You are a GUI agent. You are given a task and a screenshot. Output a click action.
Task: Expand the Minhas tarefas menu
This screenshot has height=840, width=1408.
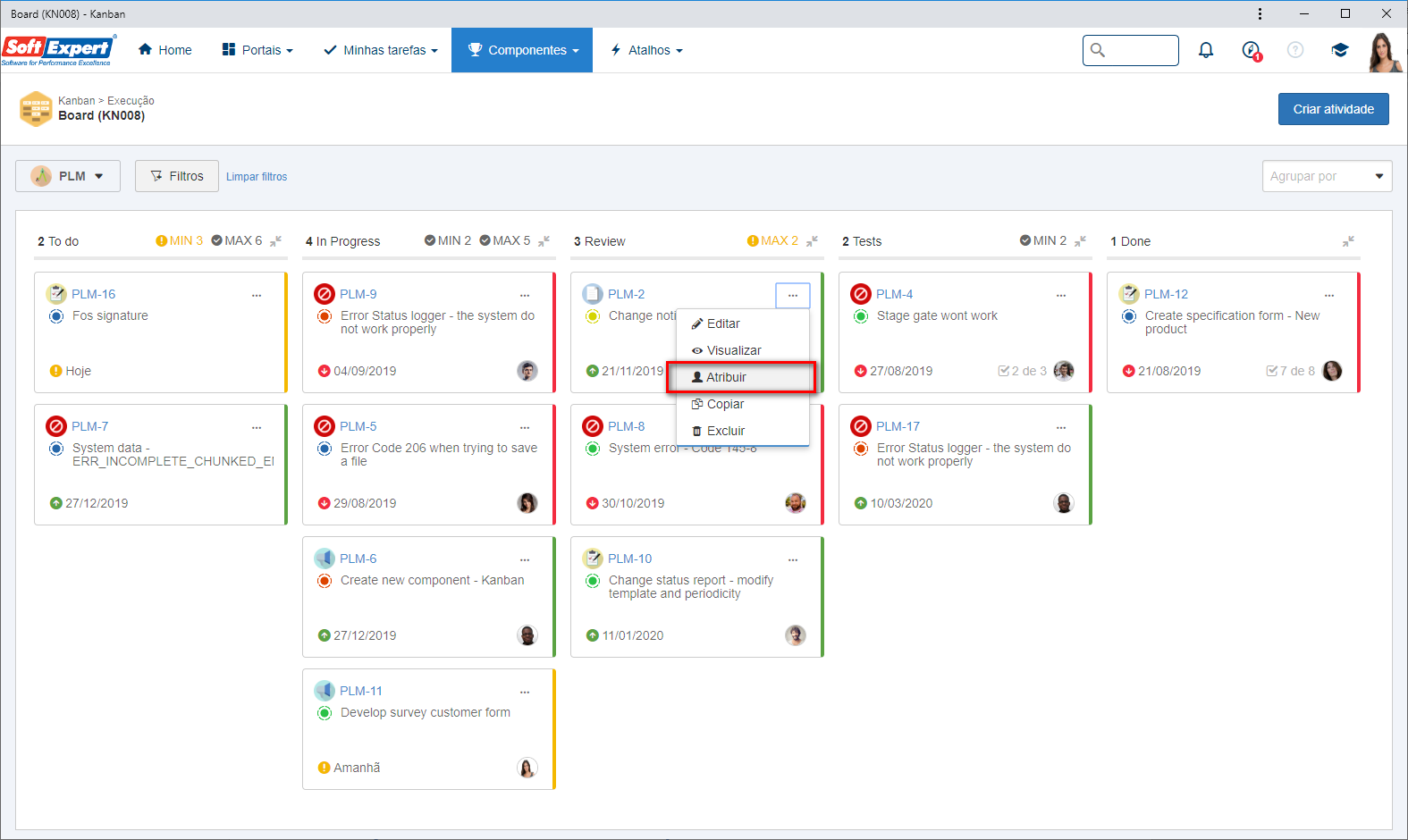click(x=381, y=50)
